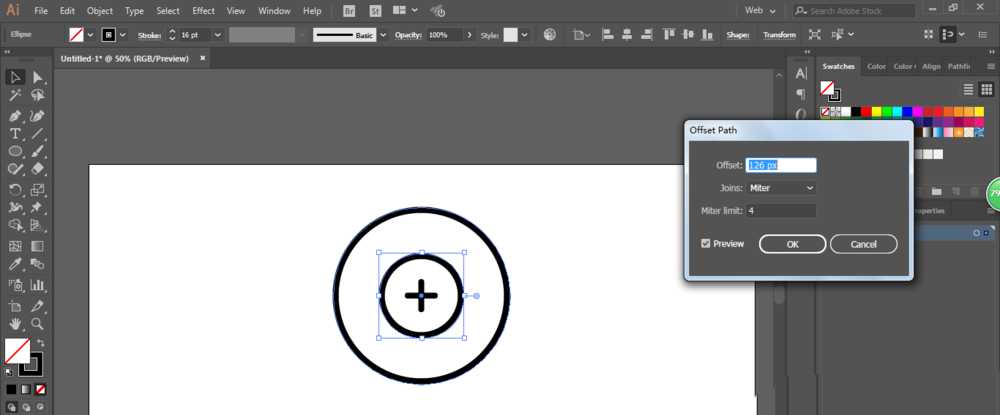Switch to the Color panel tab
Image resolution: width=1000 pixels, height=415 pixels.
tap(876, 66)
